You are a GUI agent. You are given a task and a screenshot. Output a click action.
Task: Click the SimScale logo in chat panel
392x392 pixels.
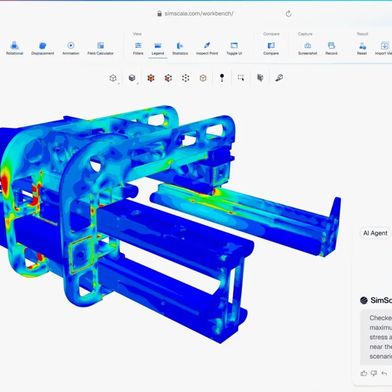[x=364, y=300]
